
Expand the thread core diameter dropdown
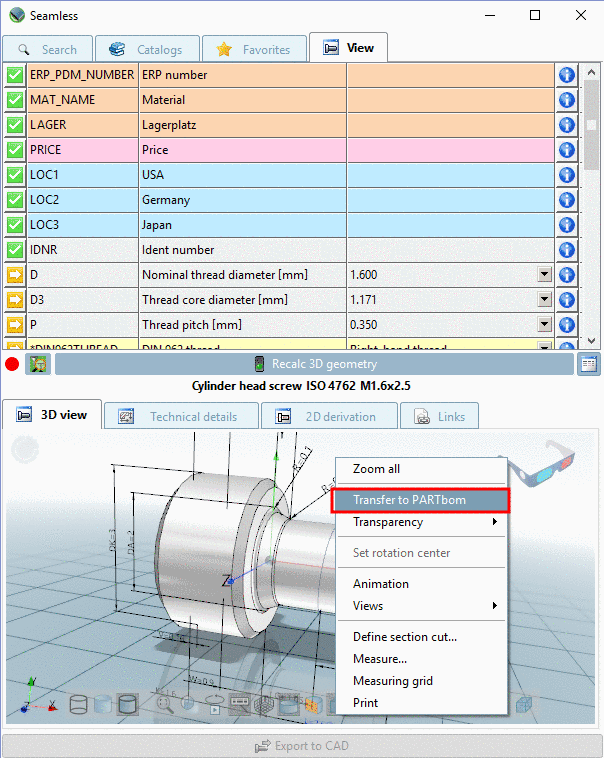[545, 300]
